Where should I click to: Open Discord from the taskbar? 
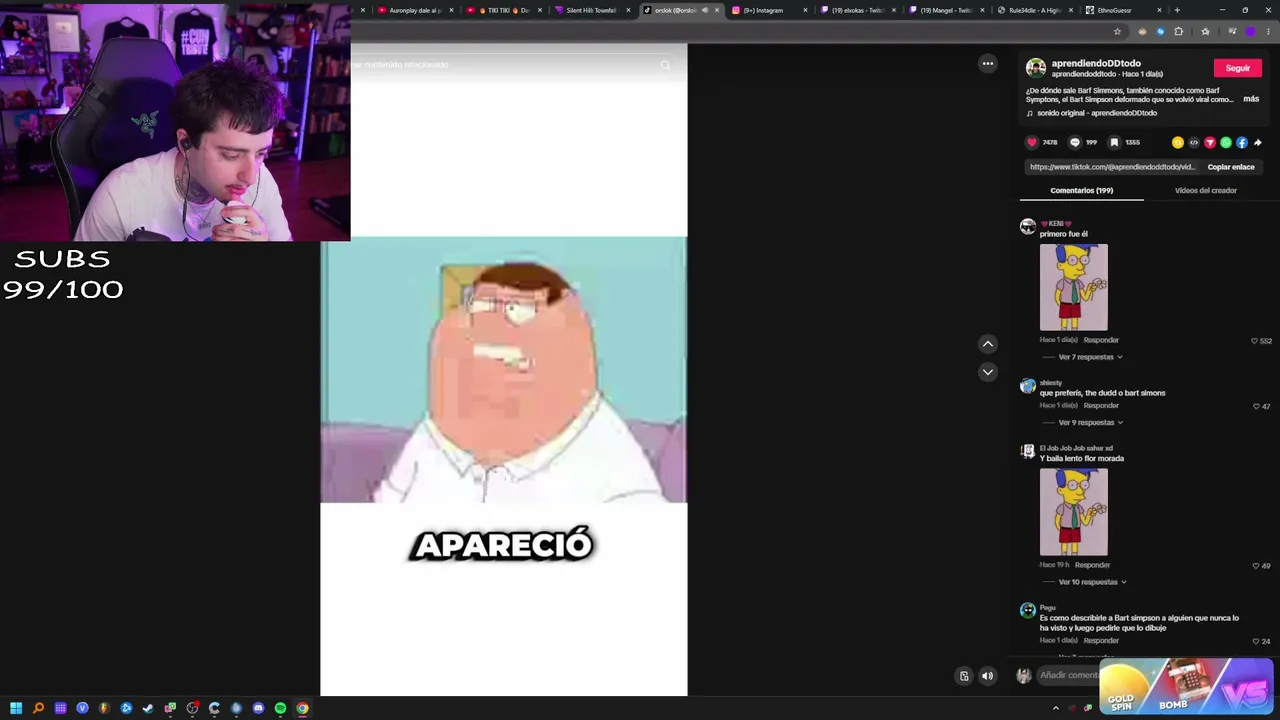point(258,708)
